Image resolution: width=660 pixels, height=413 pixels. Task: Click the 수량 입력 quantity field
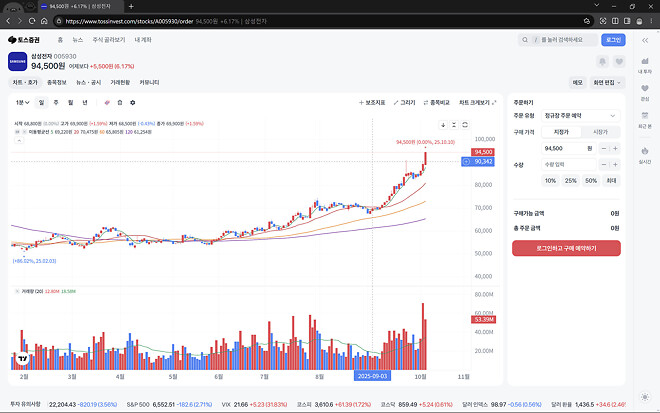coord(570,164)
